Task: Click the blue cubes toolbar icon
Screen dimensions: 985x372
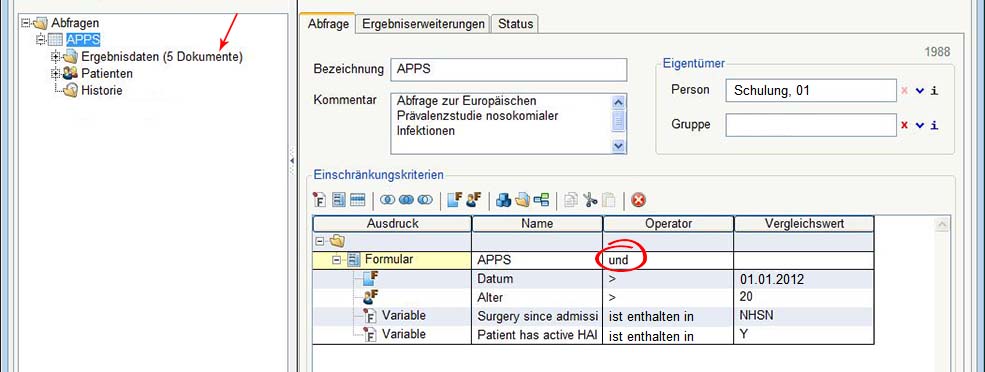Action: pos(504,200)
